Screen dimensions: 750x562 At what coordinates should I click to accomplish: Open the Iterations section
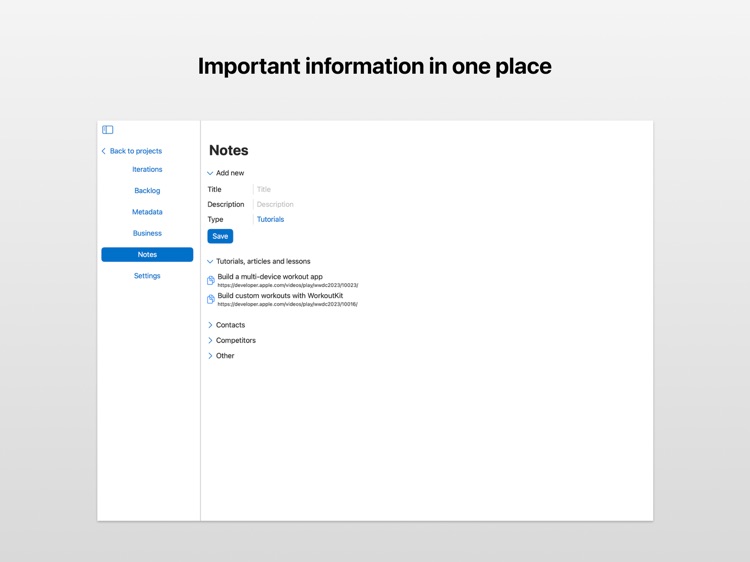[x=147, y=169]
